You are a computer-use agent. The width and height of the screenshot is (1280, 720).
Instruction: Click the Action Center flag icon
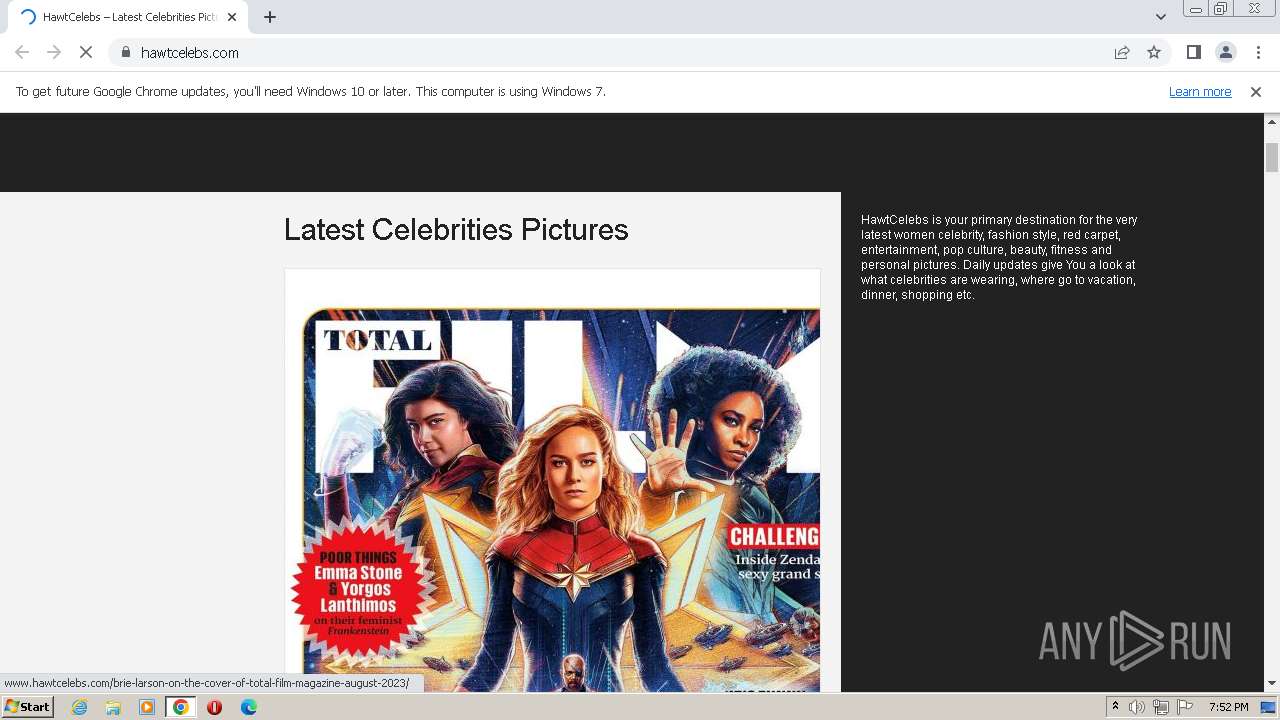pyautogui.click(x=1185, y=707)
